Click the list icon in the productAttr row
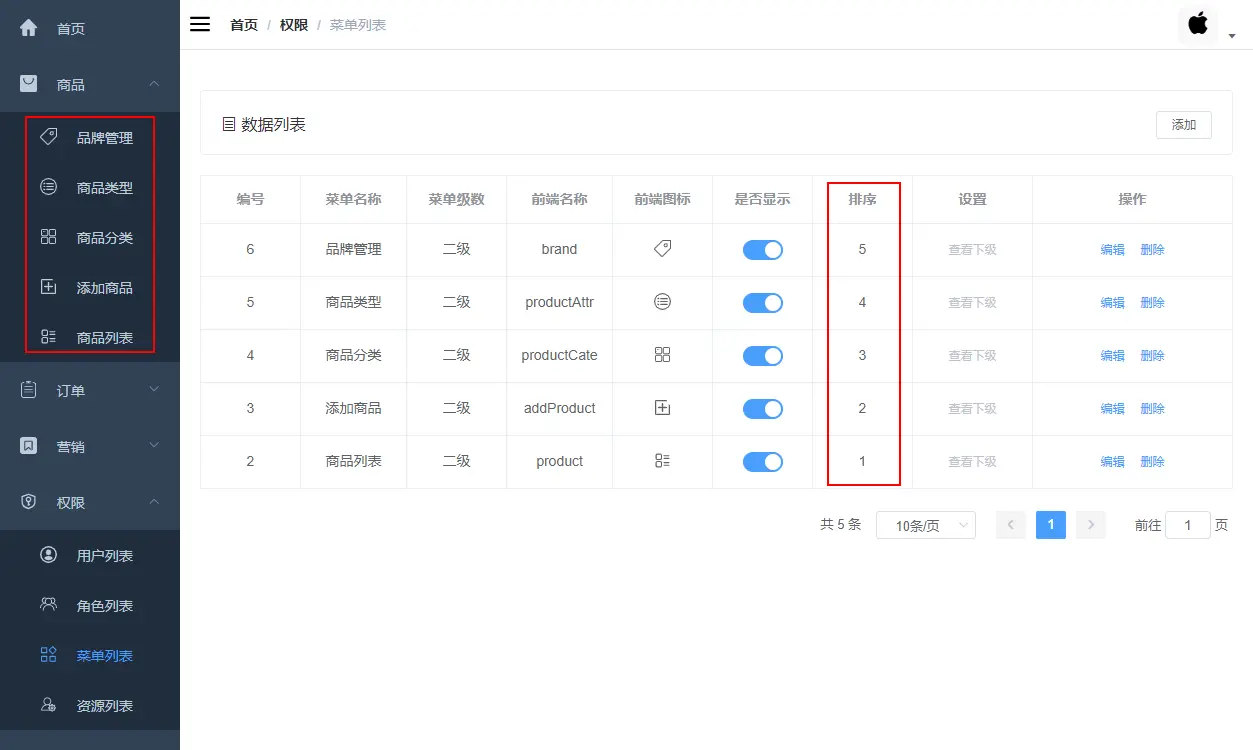The height and width of the screenshot is (750, 1253). coord(662,302)
